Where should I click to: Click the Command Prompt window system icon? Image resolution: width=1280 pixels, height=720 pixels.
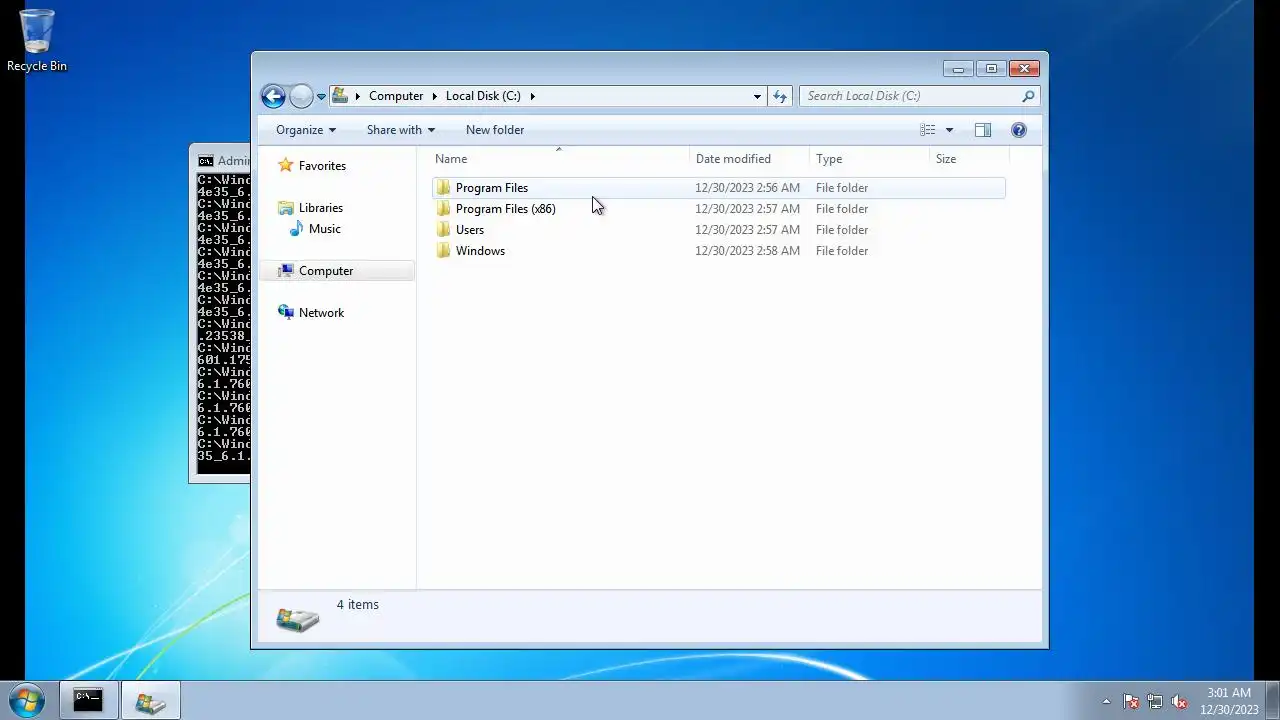(x=205, y=161)
